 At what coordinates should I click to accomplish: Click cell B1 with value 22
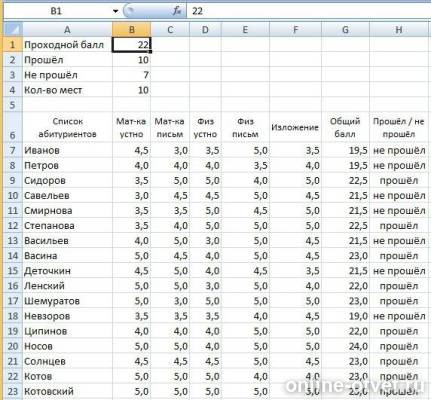[x=132, y=45]
